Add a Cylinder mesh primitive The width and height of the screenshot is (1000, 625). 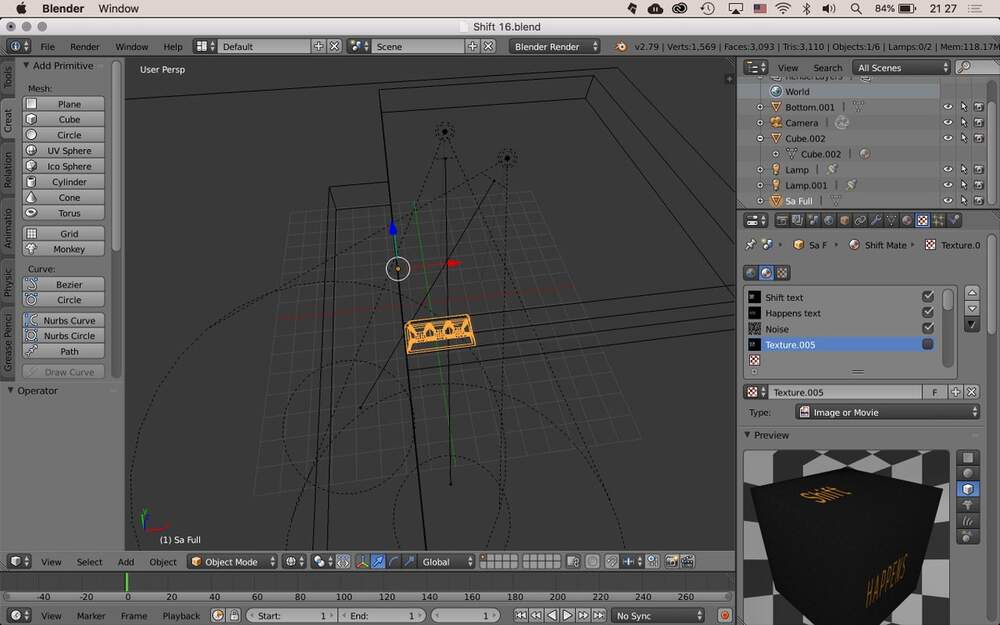63,182
